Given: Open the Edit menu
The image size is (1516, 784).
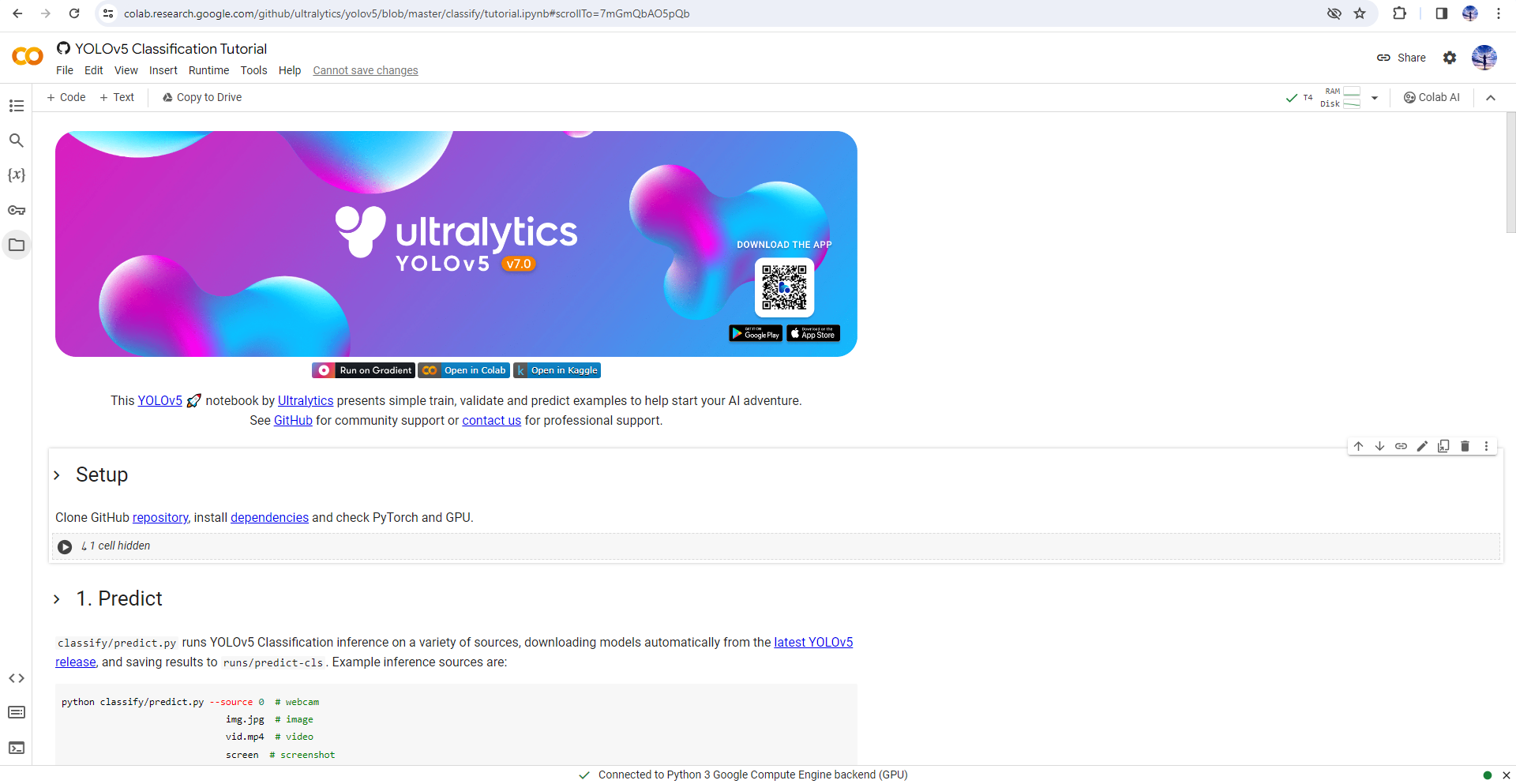Looking at the screenshot, I should pos(94,70).
